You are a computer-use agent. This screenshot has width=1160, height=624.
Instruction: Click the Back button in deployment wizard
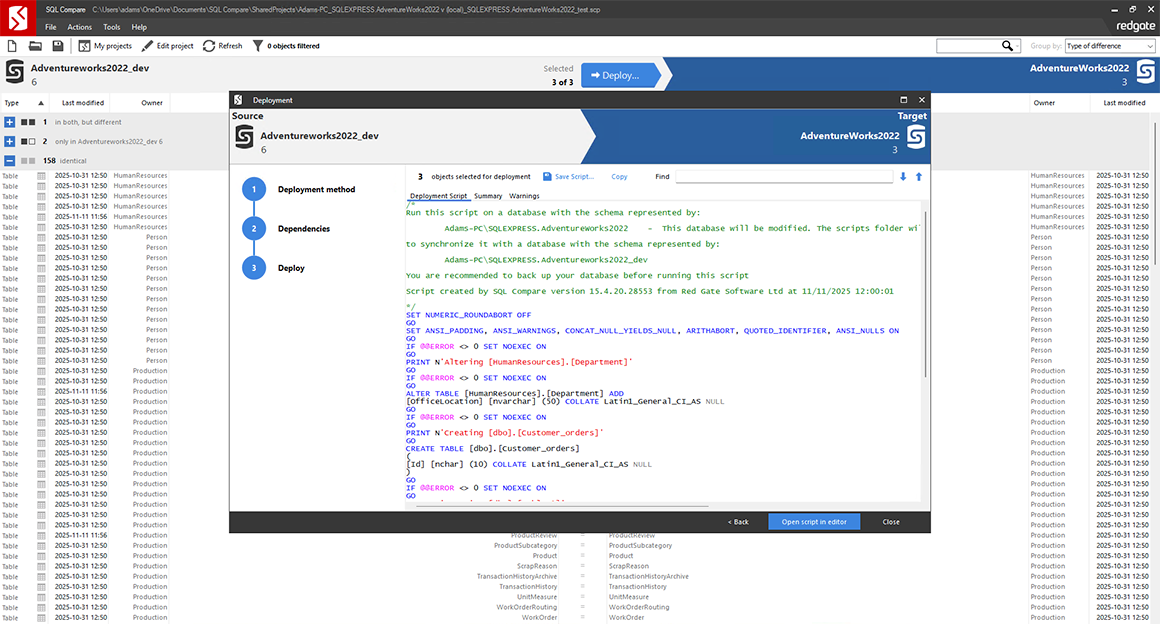pos(738,522)
